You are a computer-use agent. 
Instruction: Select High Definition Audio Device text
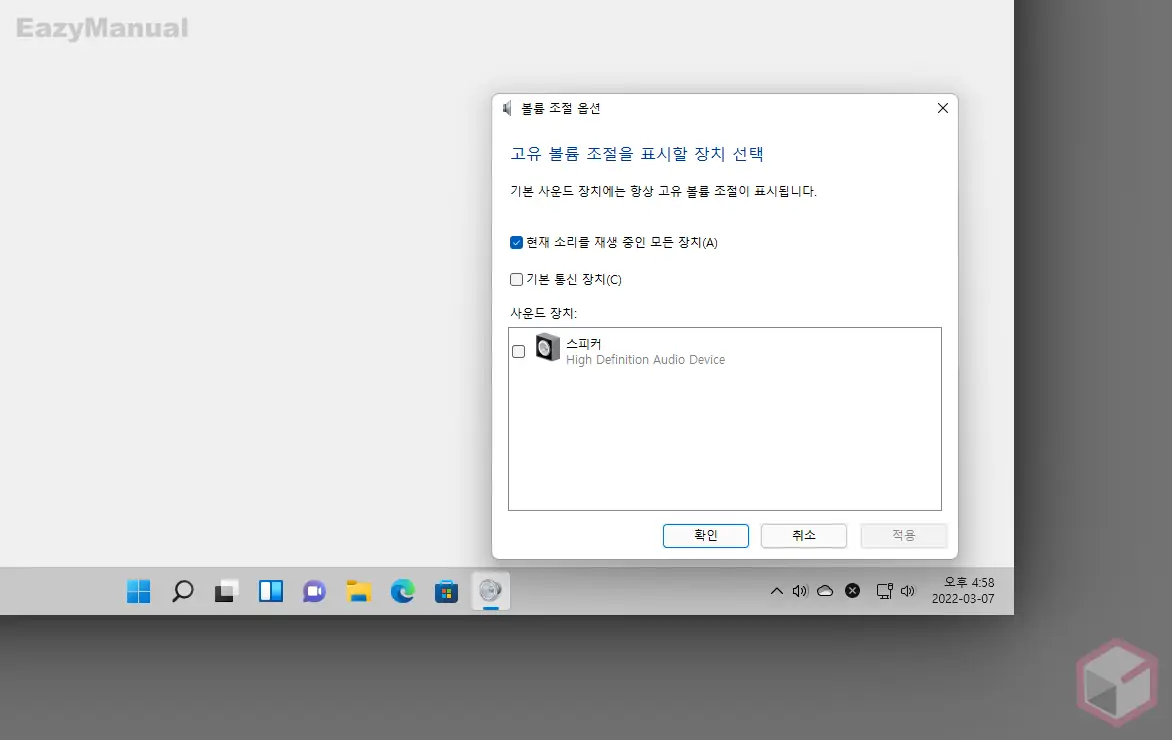[645, 360]
